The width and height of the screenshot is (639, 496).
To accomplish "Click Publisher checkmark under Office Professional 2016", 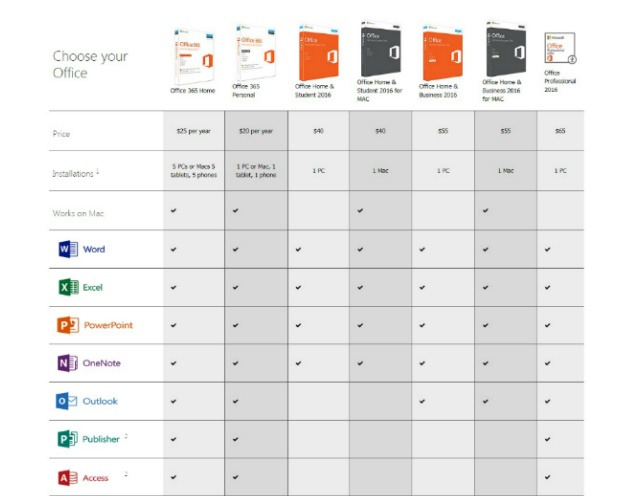I will 547,439.
